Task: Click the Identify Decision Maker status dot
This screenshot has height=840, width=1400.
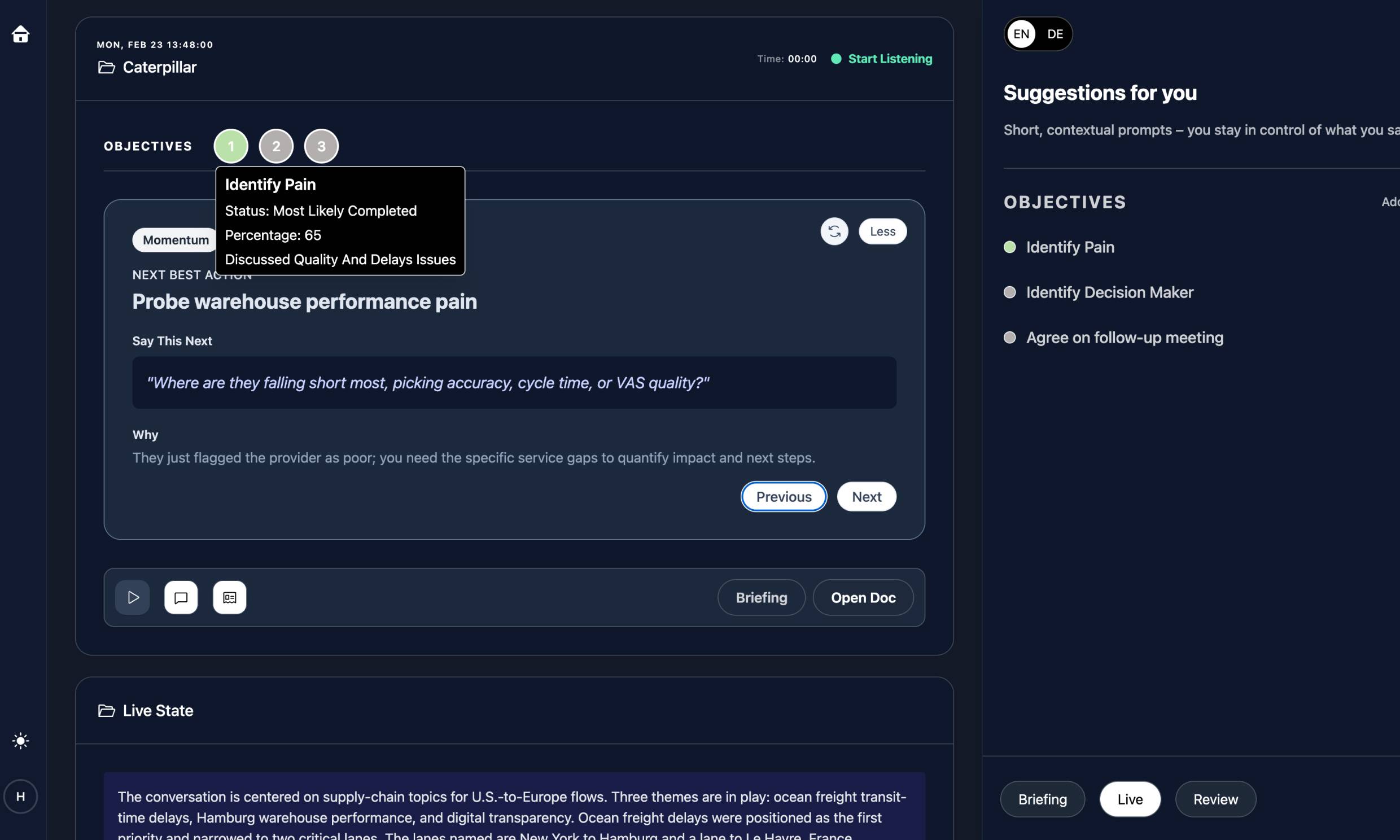Action: (x=1009, y=292)
